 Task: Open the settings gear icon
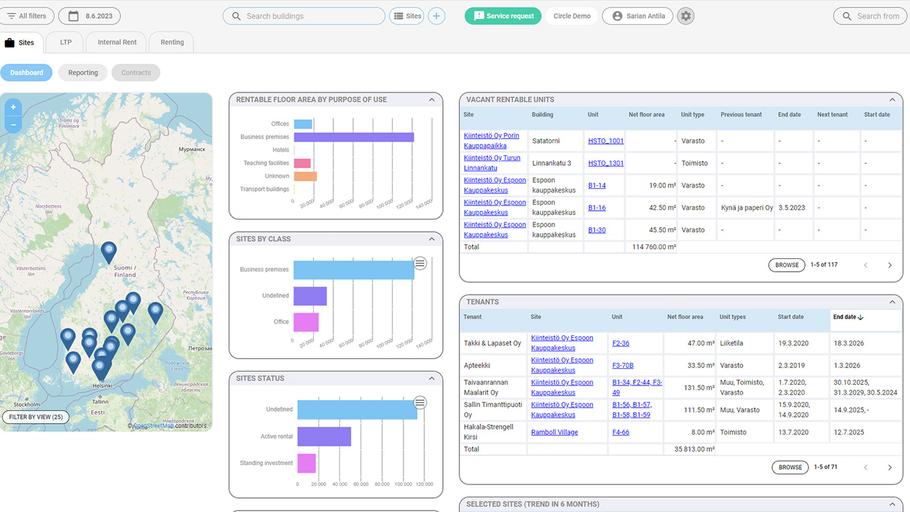(685, 16)
